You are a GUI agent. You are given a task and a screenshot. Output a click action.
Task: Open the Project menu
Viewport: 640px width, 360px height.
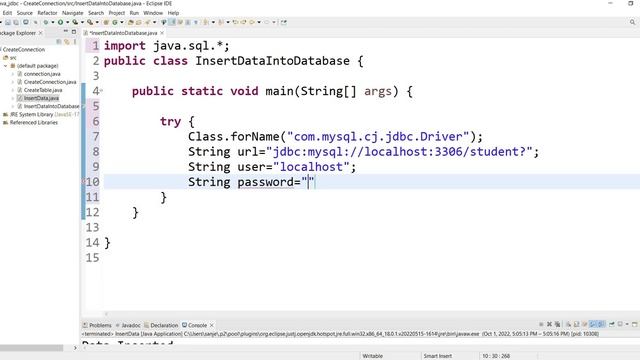click(116, 13)
